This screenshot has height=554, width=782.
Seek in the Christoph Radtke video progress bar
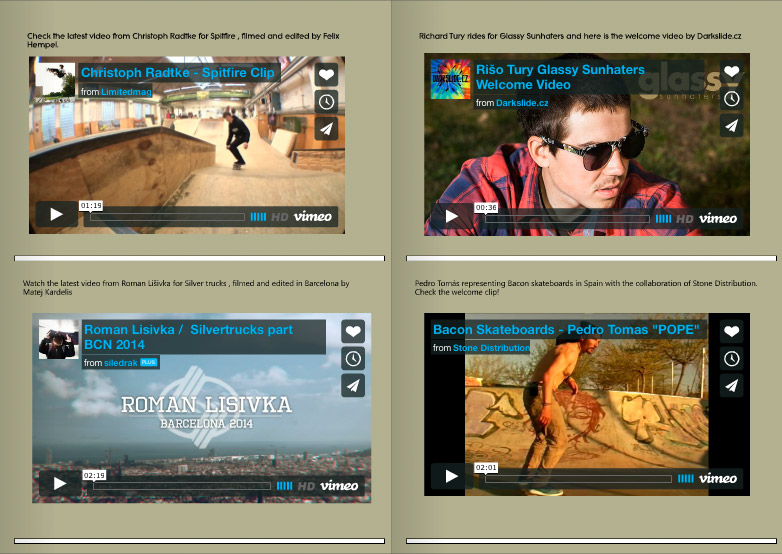[166, 216]
